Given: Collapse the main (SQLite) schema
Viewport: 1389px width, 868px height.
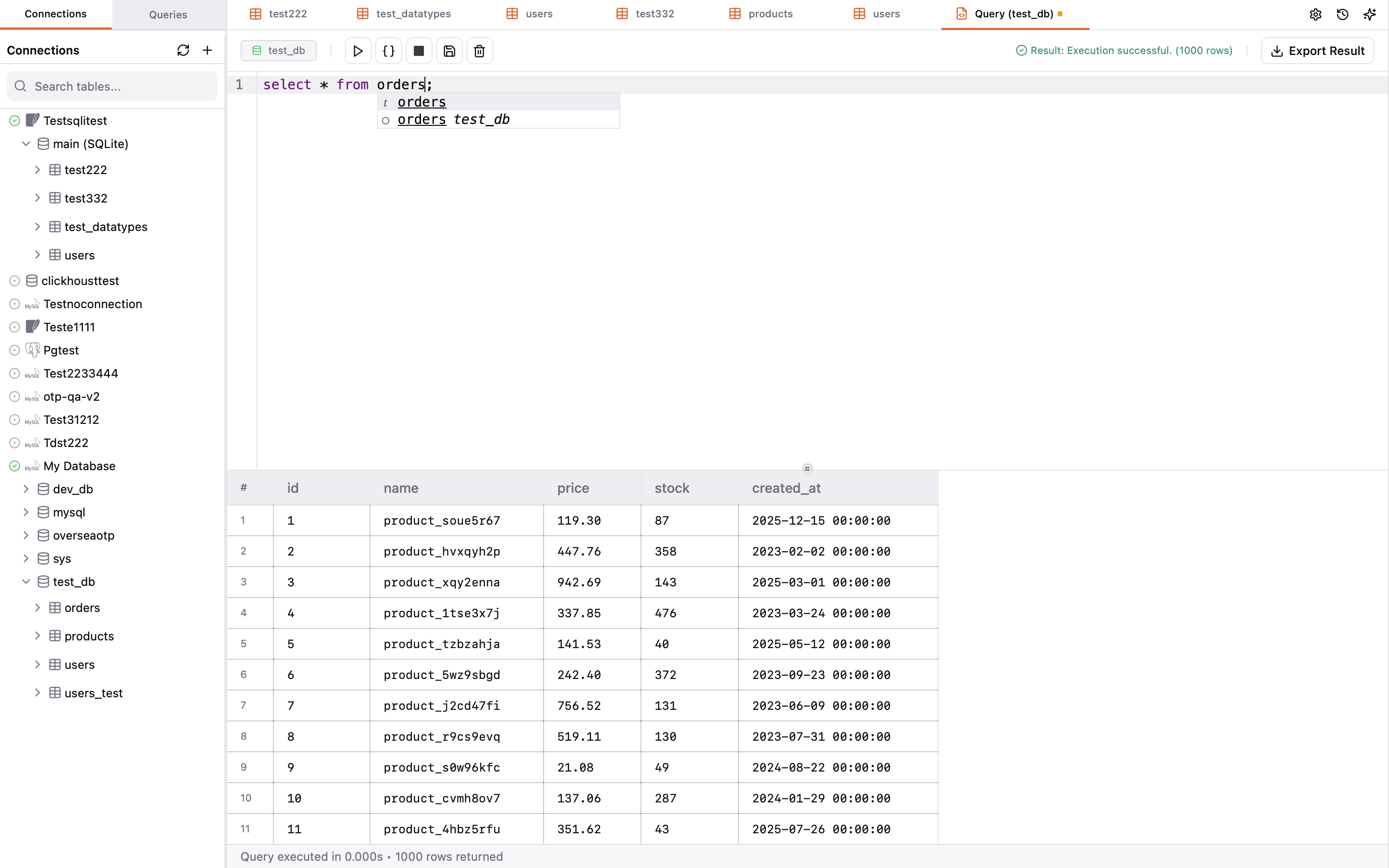Looking at the screenshot, I should (x=26, y=144).
